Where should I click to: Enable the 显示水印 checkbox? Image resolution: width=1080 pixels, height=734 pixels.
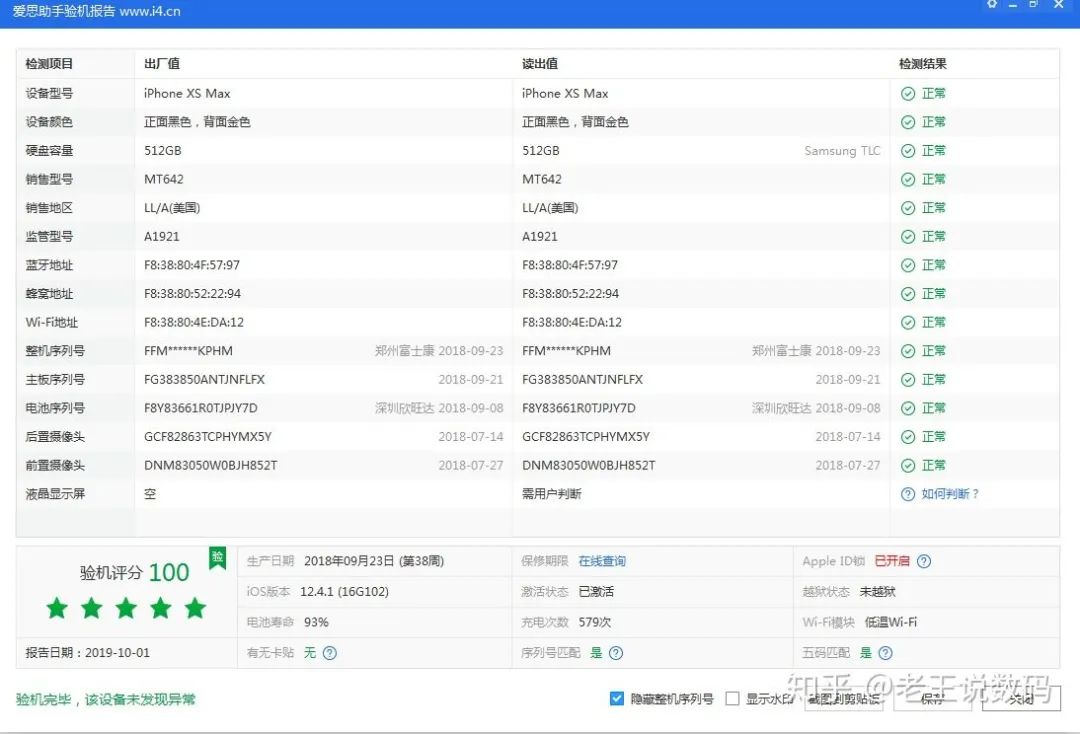(x=733, y=698)
